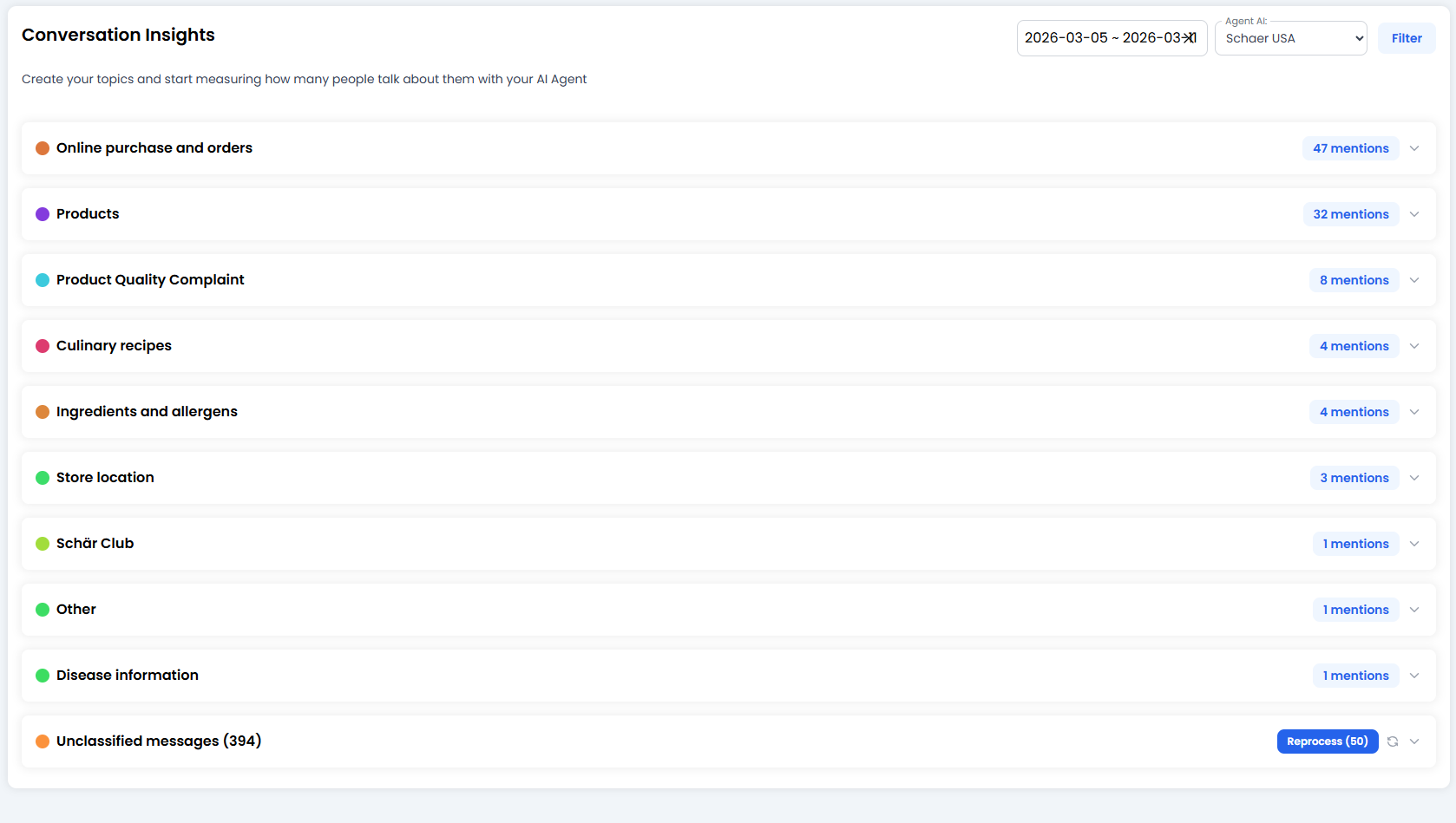Click the dot beside Unclassified messages
This screenshot has width=1456, height=823.
point(43,741)
